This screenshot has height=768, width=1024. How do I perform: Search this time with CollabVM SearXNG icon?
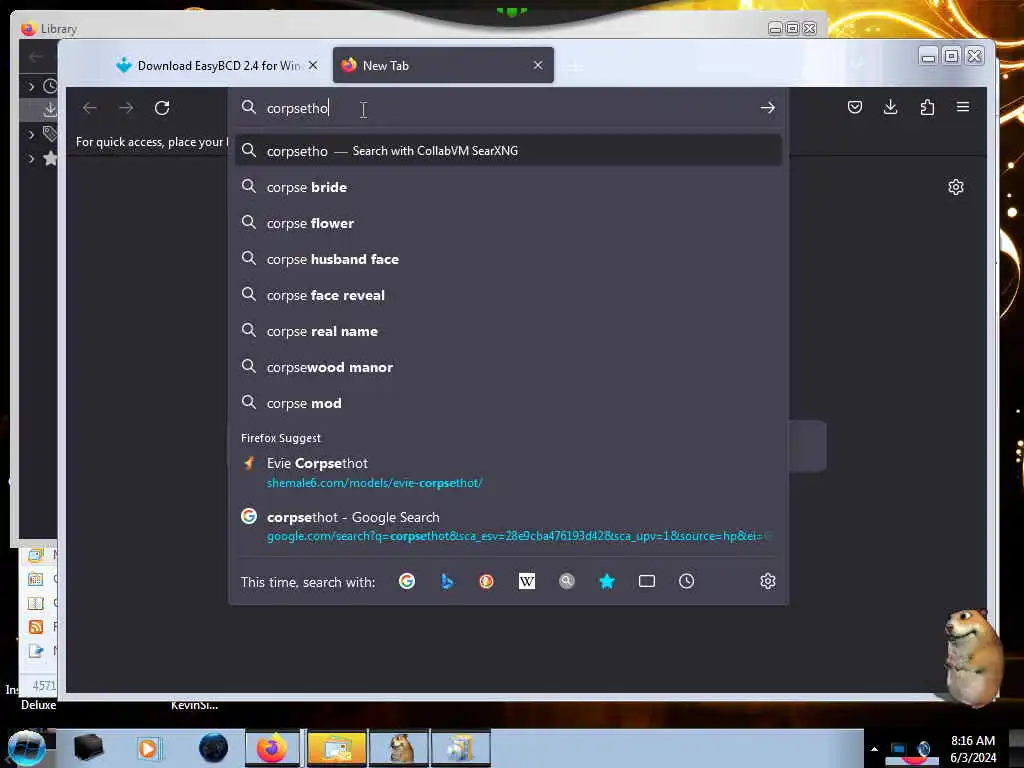(x=567, y=581)
